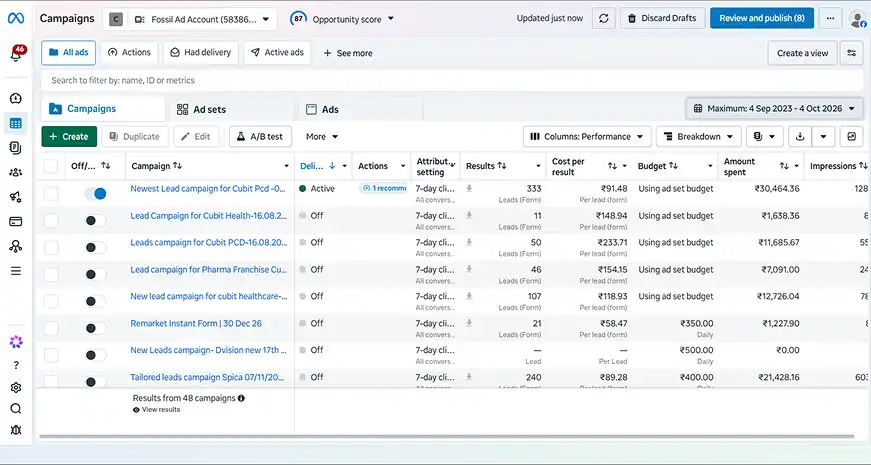Image resolution: width=871 pixels, height=465 pixels.
Task: Open the profile avatar at top right
Action: coord(858,19)
